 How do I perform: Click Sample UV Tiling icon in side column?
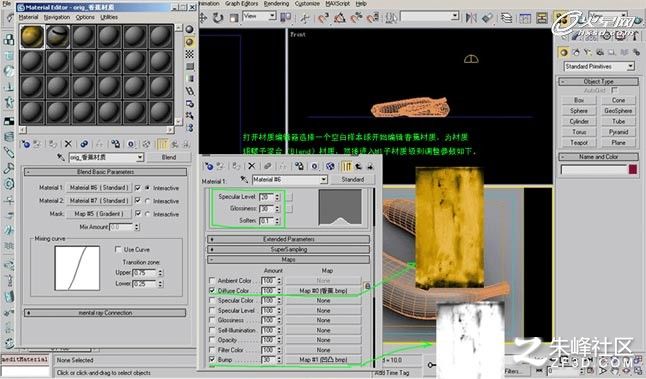click(190, 66)
